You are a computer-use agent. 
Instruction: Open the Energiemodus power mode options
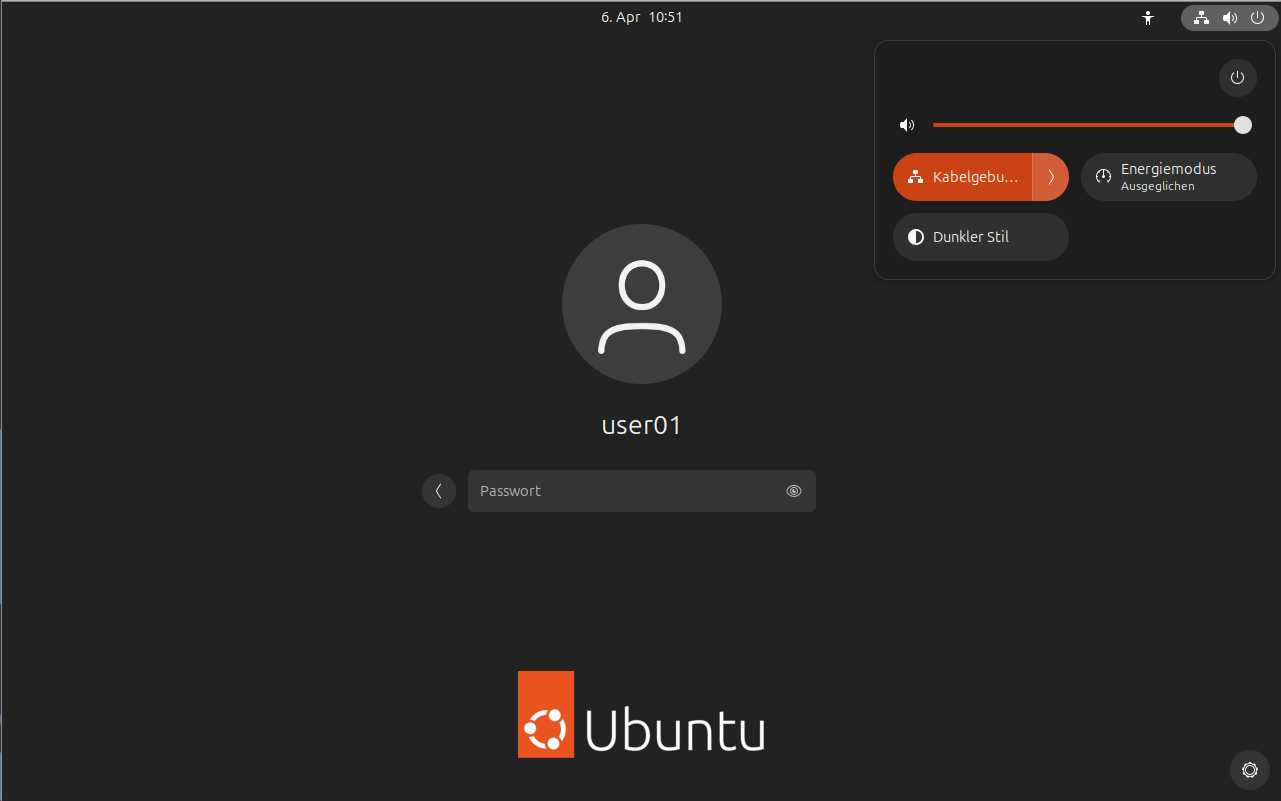coord(1168,177)
